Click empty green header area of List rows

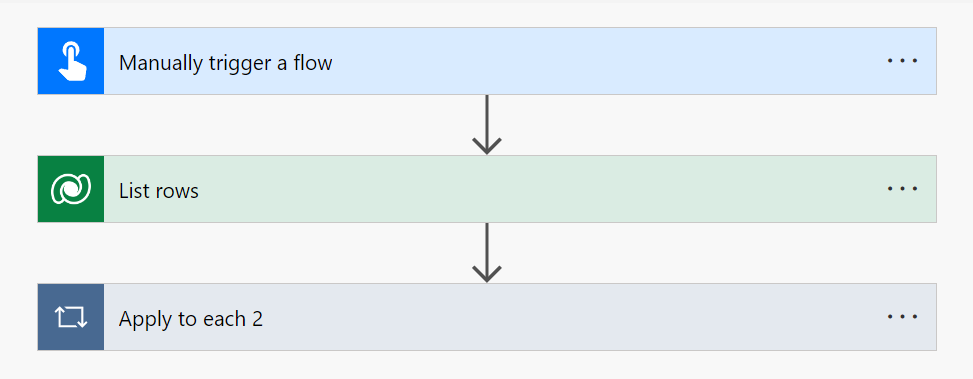point(540,189)
